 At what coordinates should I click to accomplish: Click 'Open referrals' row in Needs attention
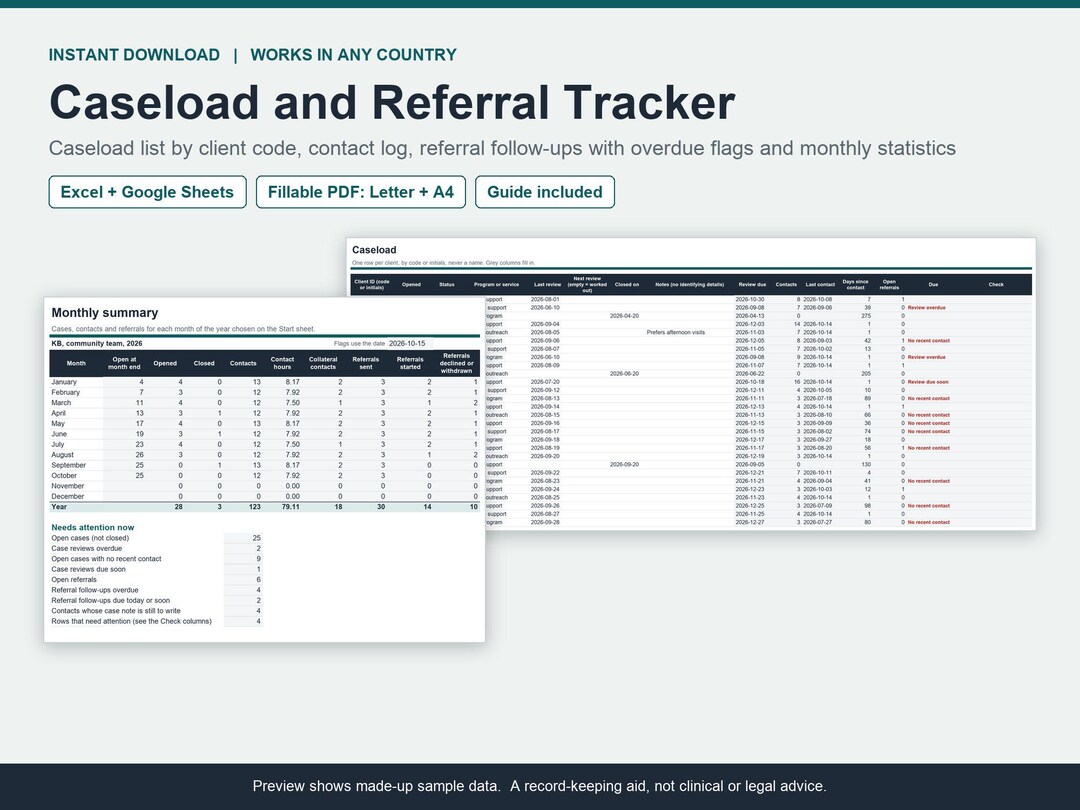[x=157, y=579]
